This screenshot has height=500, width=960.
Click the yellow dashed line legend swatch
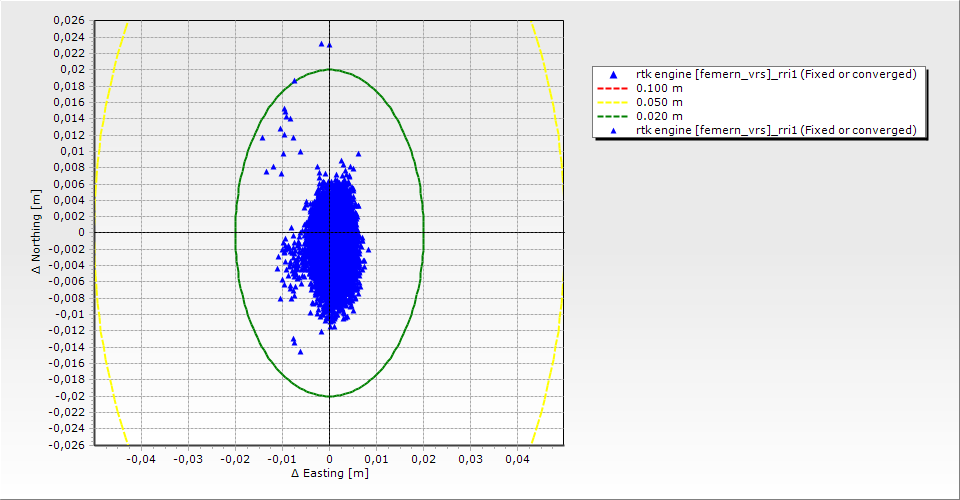(613, 103)
